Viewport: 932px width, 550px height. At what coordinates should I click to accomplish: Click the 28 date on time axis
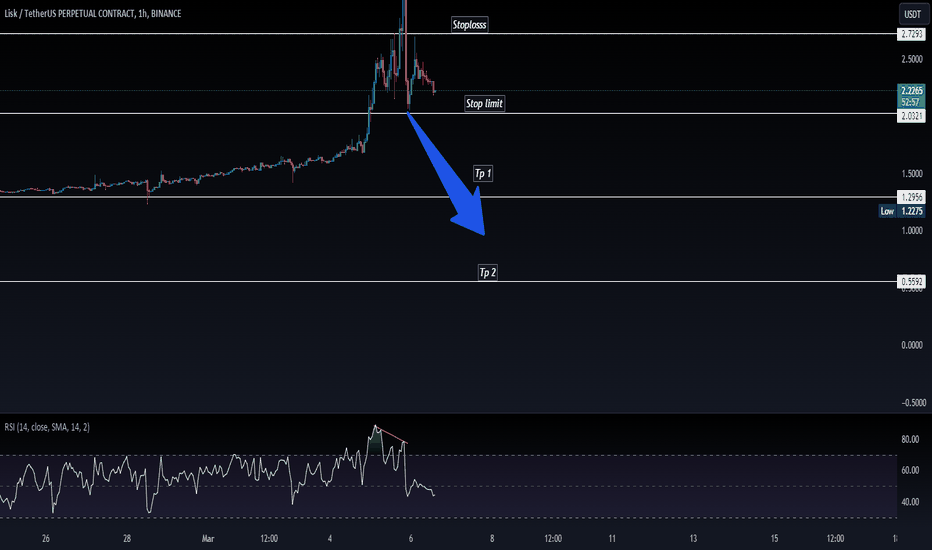(x=127, y=539)
